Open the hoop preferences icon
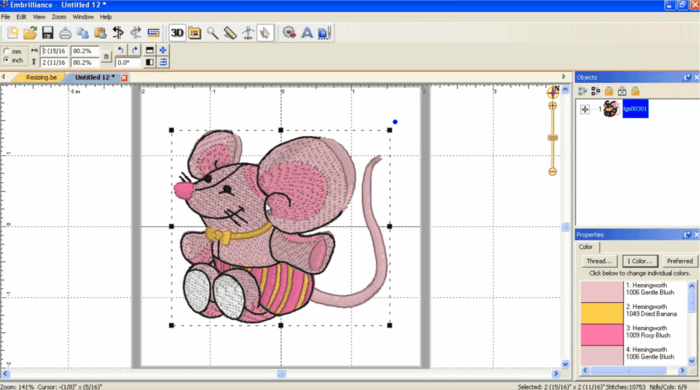This screenshot has height=390, width=700. pyautogui.click(x=195, y=33)
